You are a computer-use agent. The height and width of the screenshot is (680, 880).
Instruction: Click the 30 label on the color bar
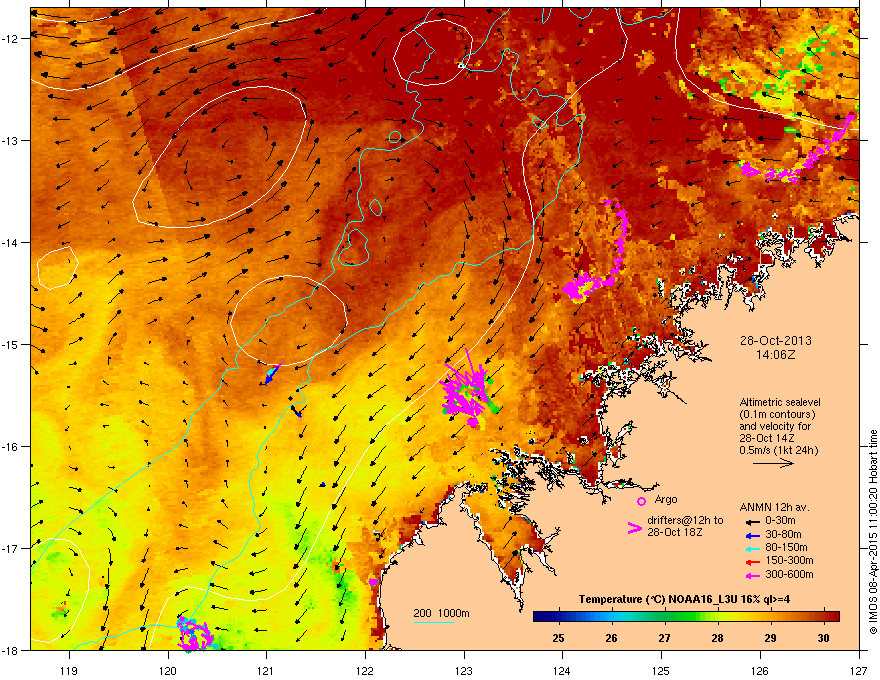pyautogui.click(x=823, y=638)
